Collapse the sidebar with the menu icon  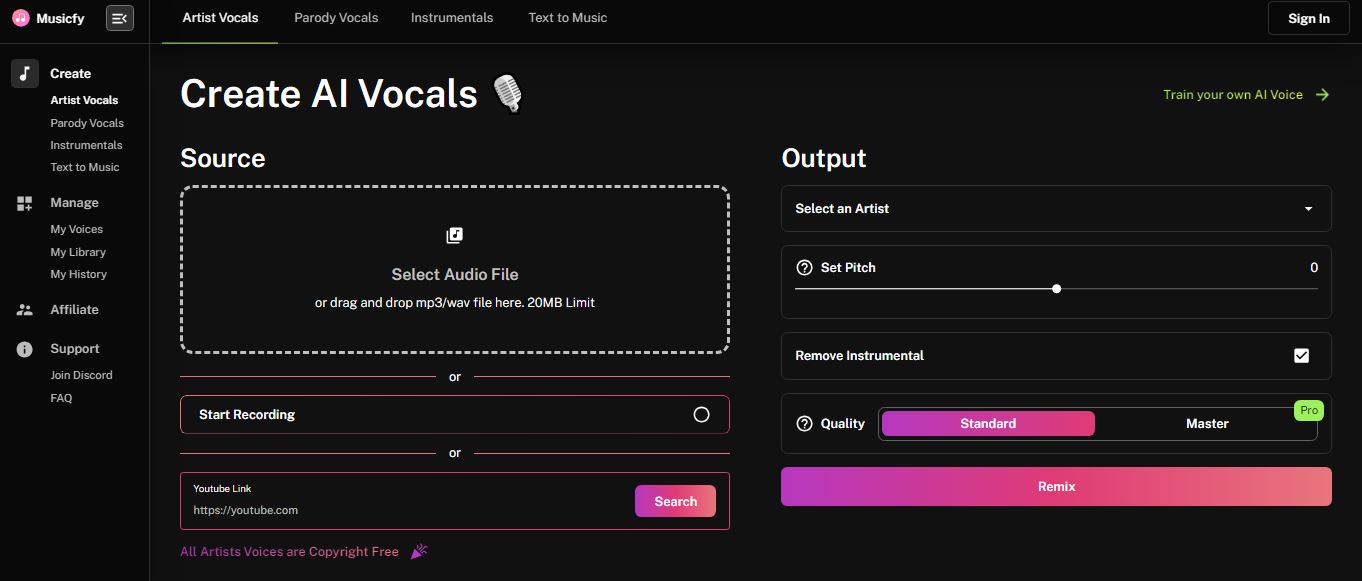(120, 18)
